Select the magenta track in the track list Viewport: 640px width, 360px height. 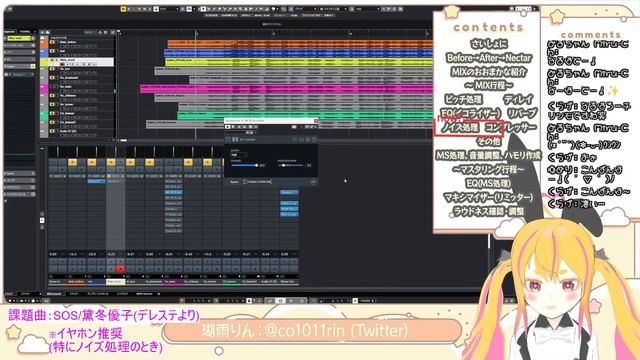(x=77, y=89)
